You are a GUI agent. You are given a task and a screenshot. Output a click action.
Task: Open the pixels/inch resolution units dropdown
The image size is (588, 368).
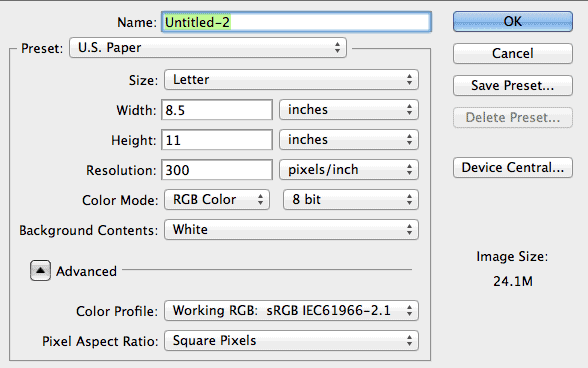tap(349, 170)
